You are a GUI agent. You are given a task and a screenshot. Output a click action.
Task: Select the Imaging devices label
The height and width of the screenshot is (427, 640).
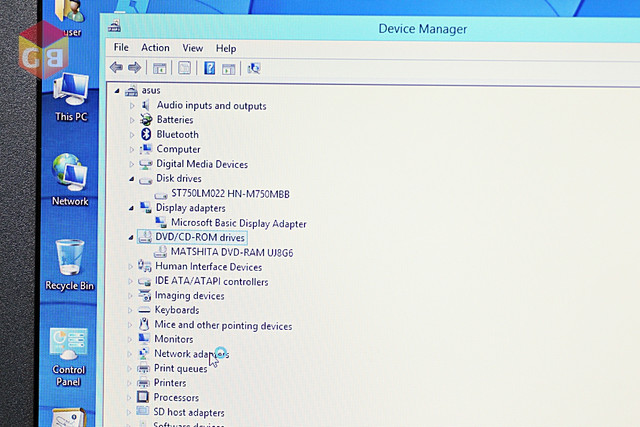click(189, 296)
